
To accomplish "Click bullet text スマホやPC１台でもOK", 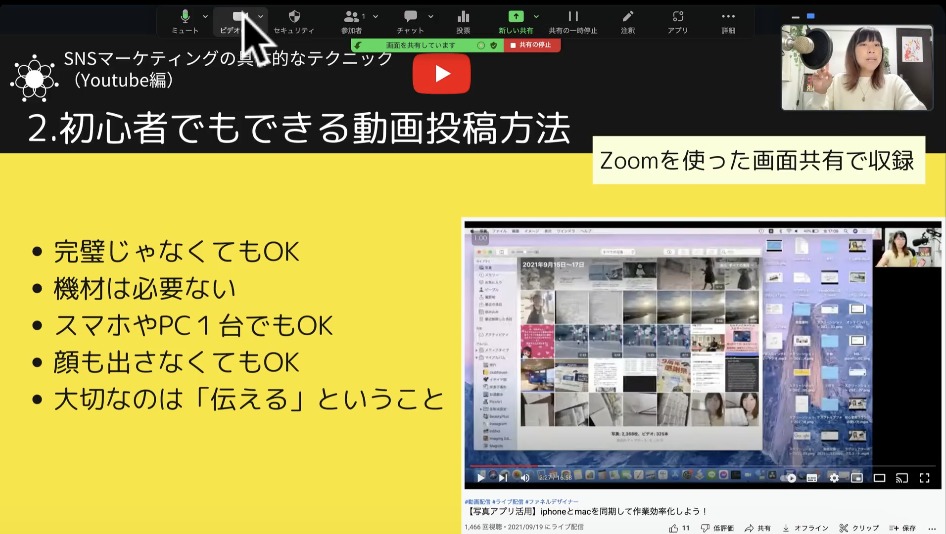I will coord(193,326).
